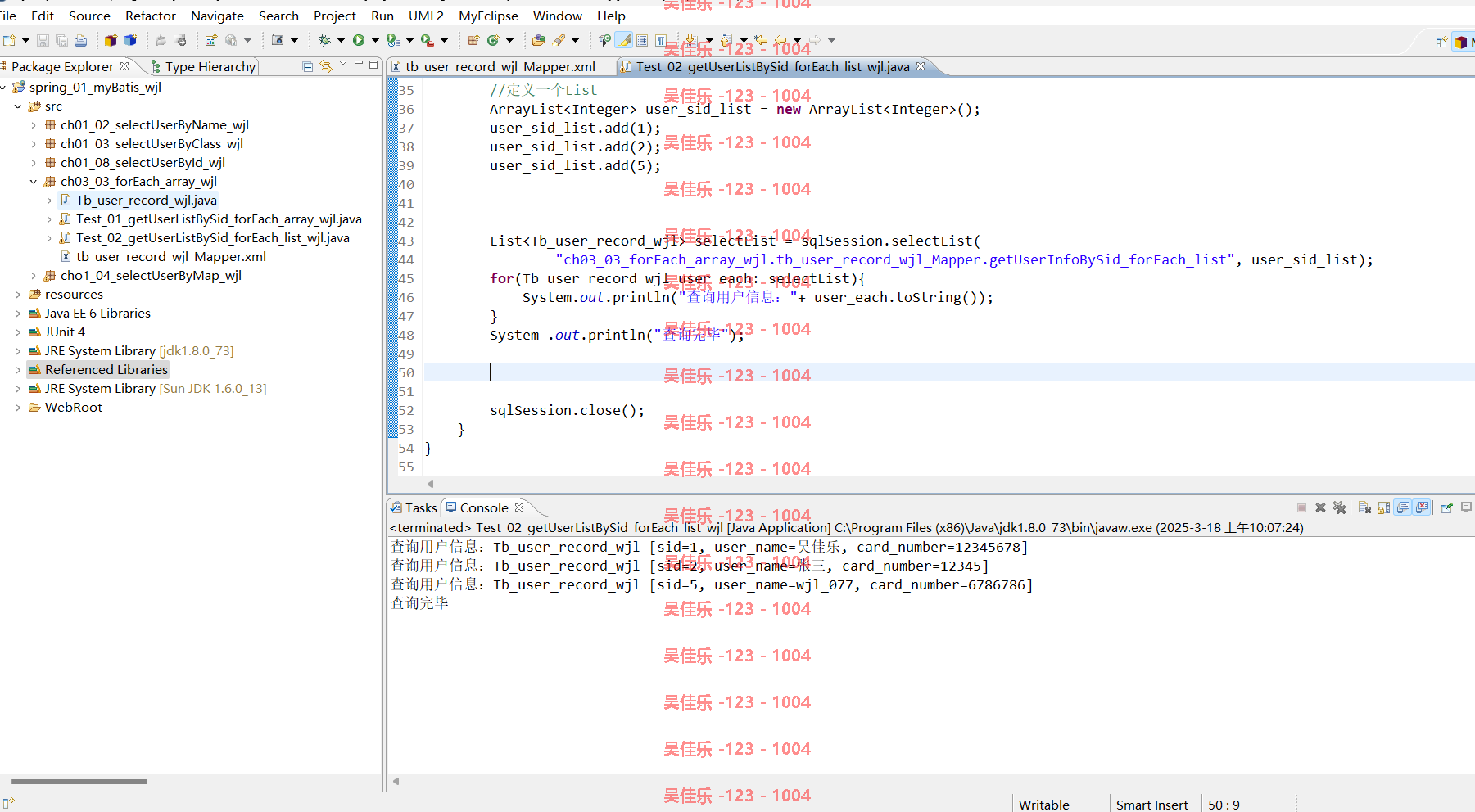The height and width of the screenshot is (812, 1475).
Task: Click Last Edit Location arrow icon
Action: (761, 40)
